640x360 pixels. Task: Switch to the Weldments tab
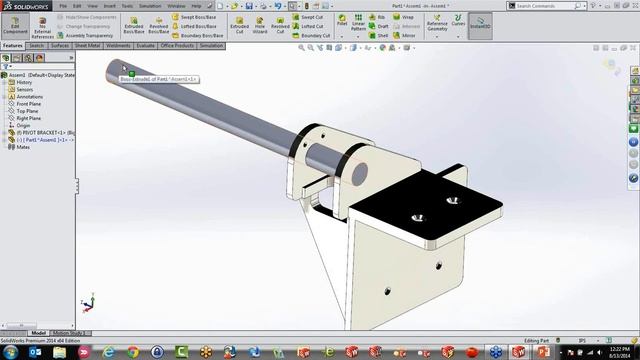pos(118,46)
